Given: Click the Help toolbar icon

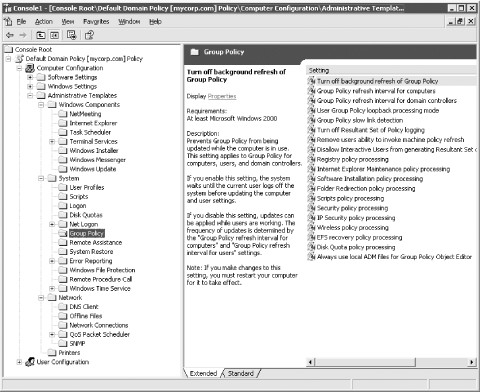Looking at the screenshot, I should 89,35.
